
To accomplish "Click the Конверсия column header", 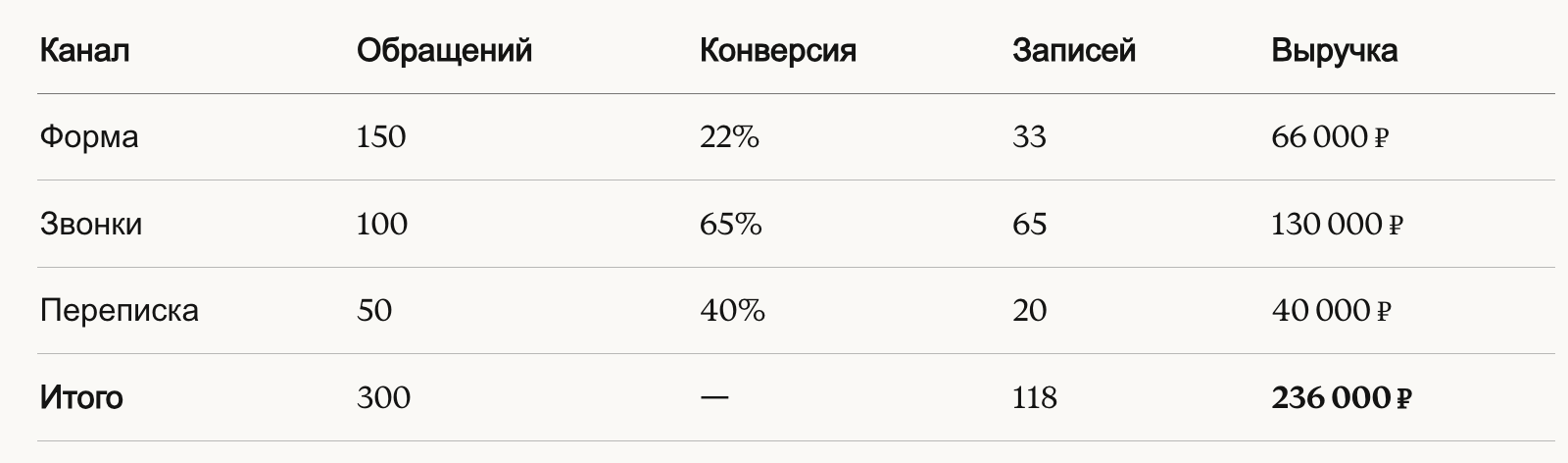I will [777, 50].
